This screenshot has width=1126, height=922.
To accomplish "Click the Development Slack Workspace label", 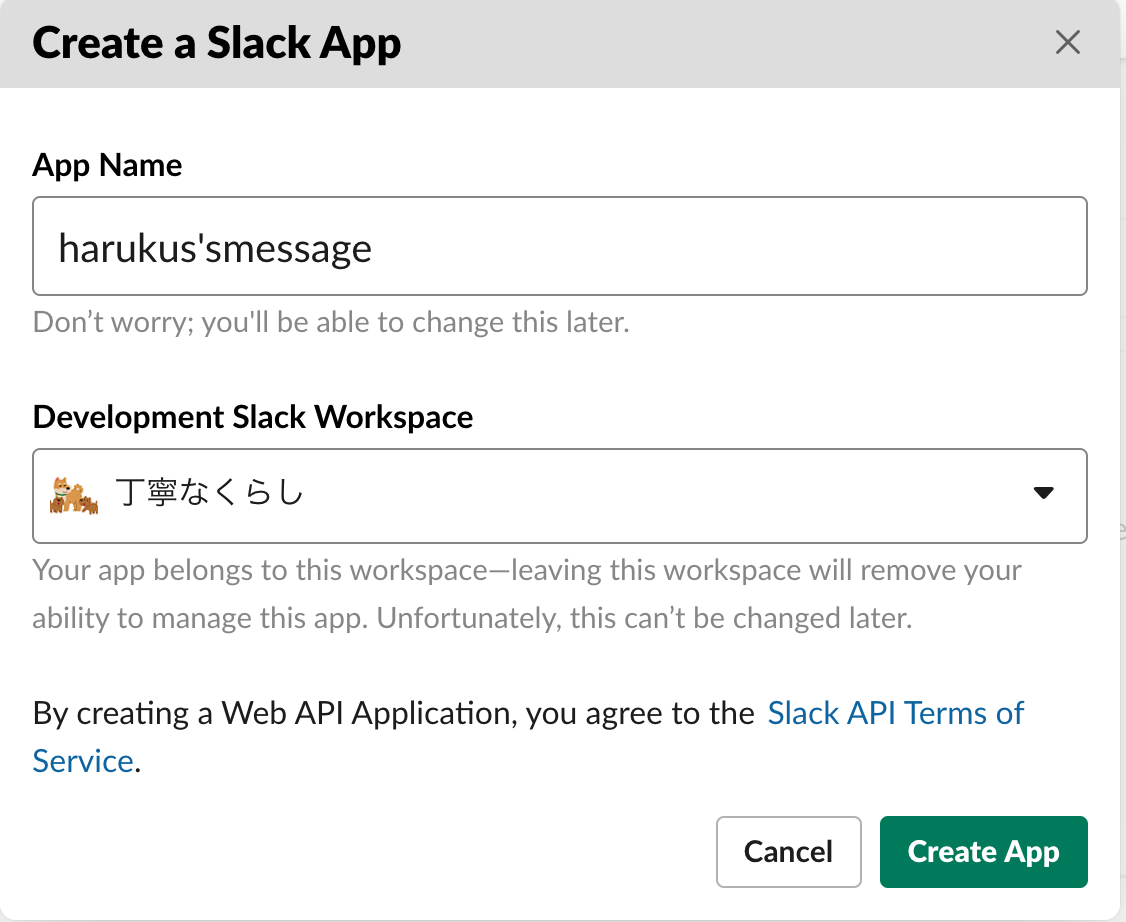I will point(253,417).
